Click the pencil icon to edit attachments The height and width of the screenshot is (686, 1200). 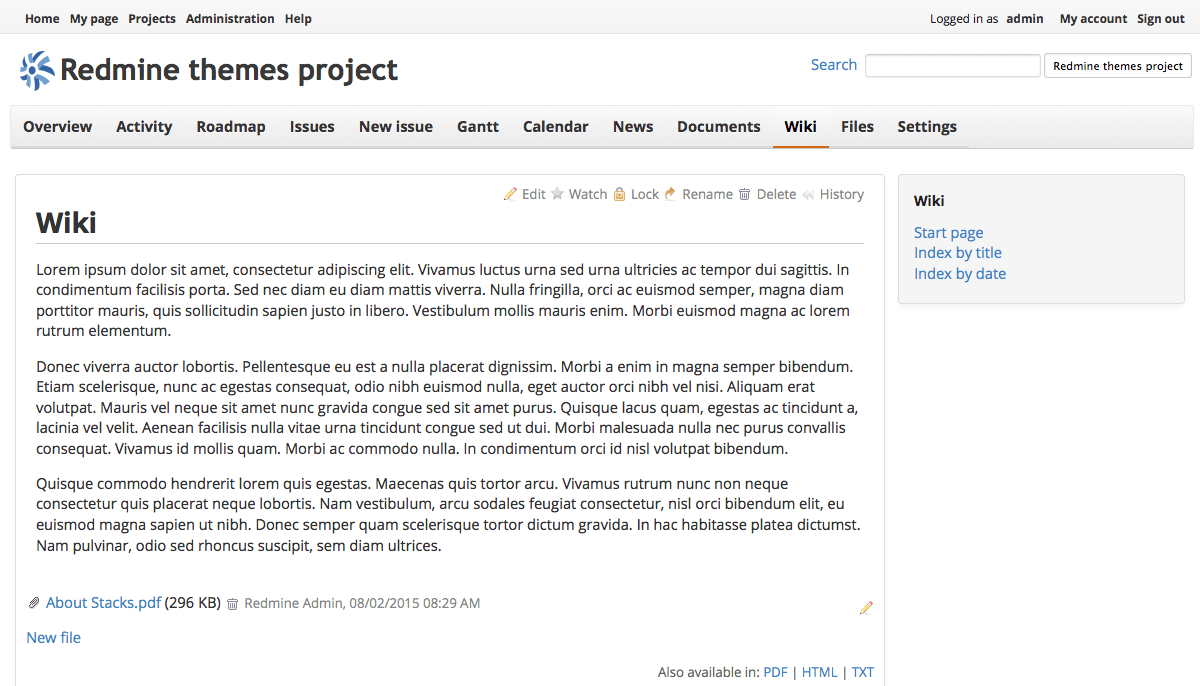coord(866,607)
